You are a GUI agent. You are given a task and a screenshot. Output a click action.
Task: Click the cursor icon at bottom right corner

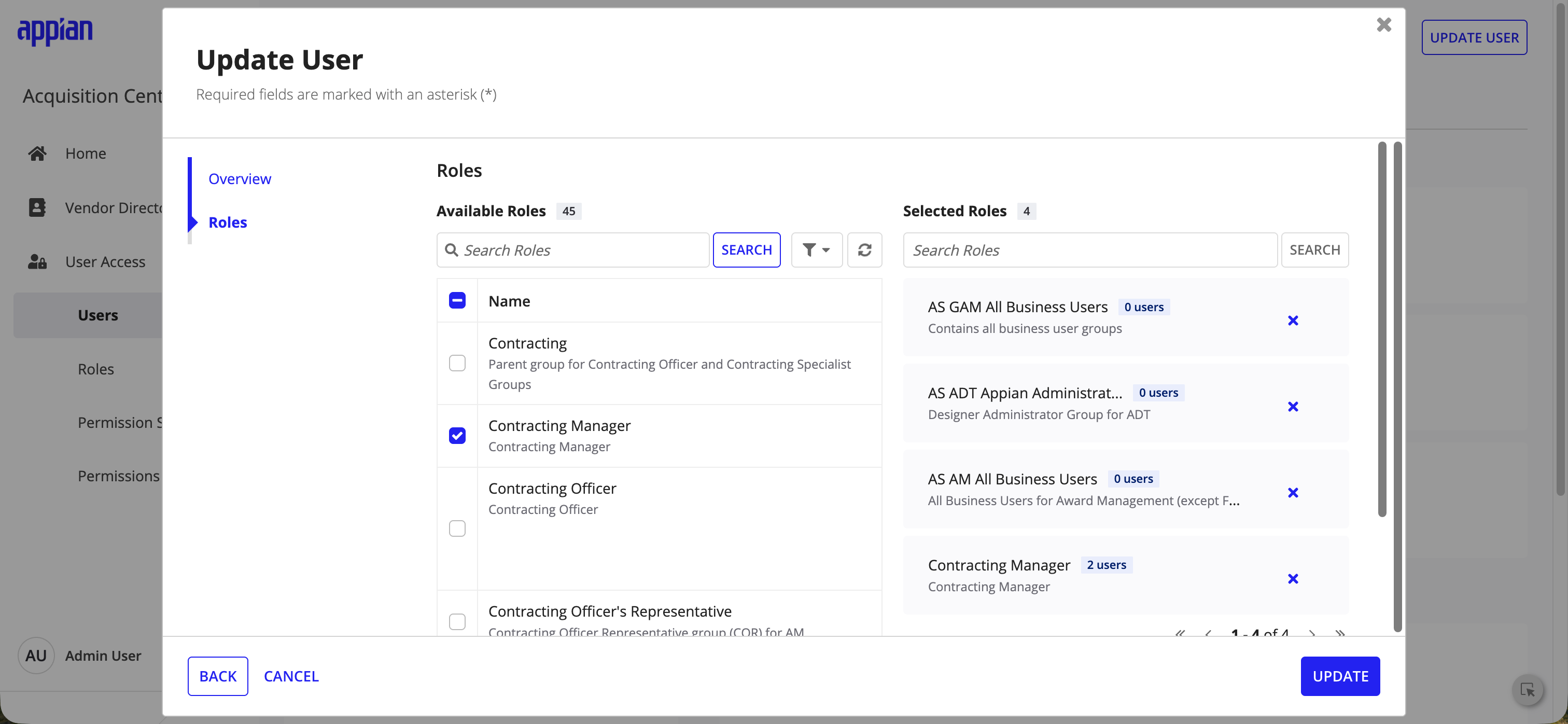pyautogui.click(x=1528, y=690)
